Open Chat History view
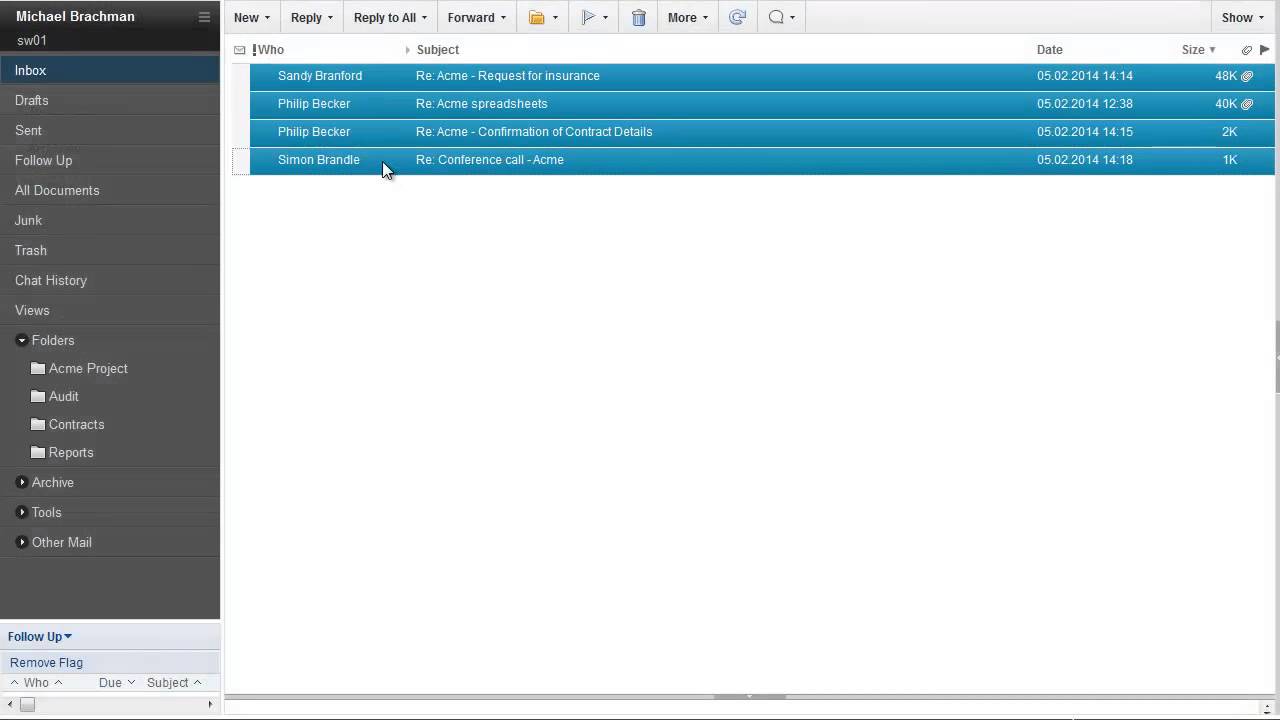The height and width of the screenshot is (720, 1280). (x=110, y=280)
